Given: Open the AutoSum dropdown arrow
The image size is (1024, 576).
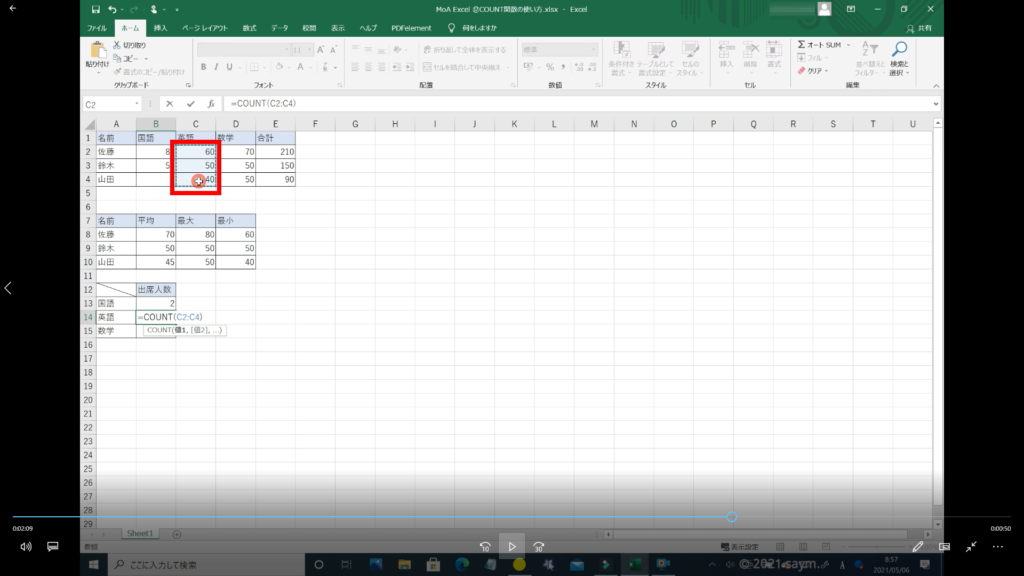Looking at the screenshot, I should click(848, 45).
